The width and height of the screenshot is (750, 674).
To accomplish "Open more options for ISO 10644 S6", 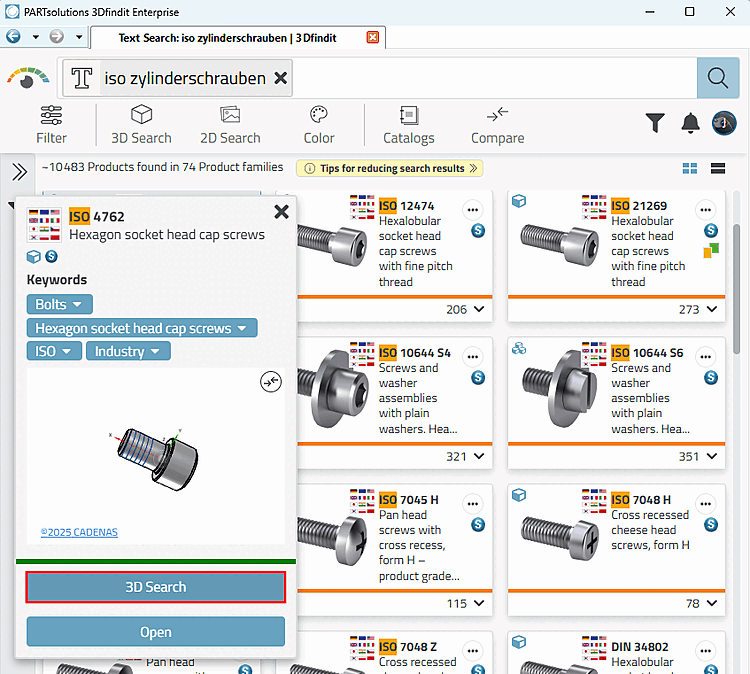I will tap(705, 356).
